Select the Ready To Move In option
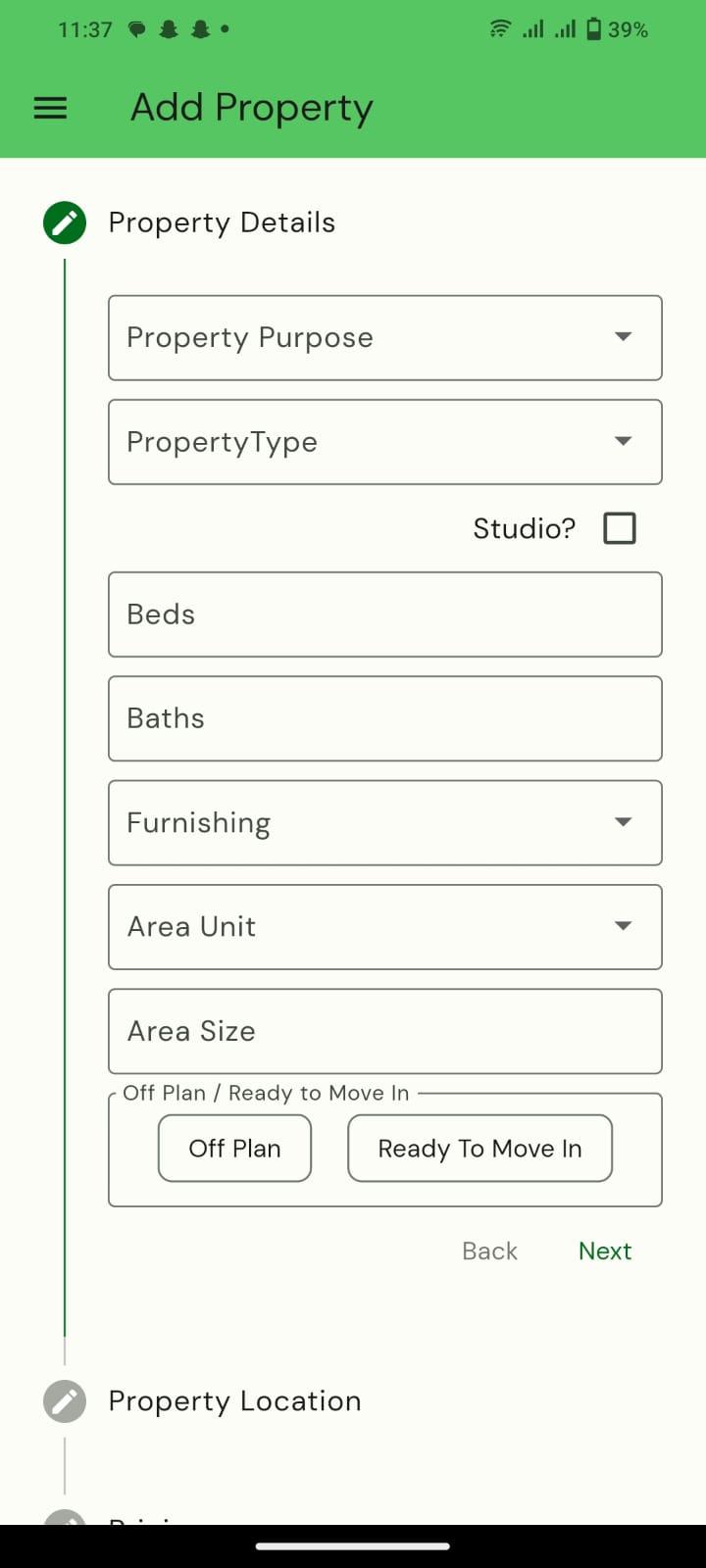Image resolution: width=706 pixels, height=1568 pixels. pyautogui.click(x=479, y=1149)
